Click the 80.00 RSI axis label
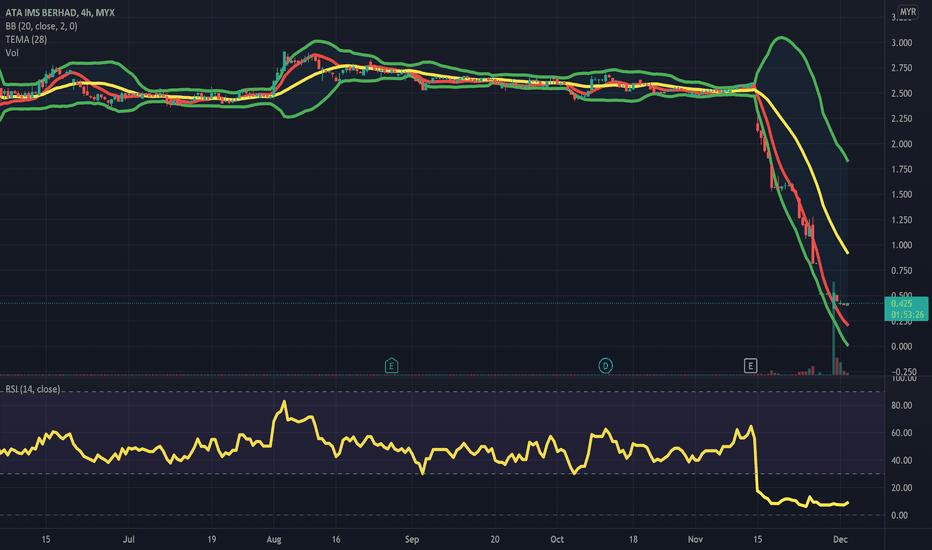The height and width of the screenshot is (550, 932). point(902,406)
